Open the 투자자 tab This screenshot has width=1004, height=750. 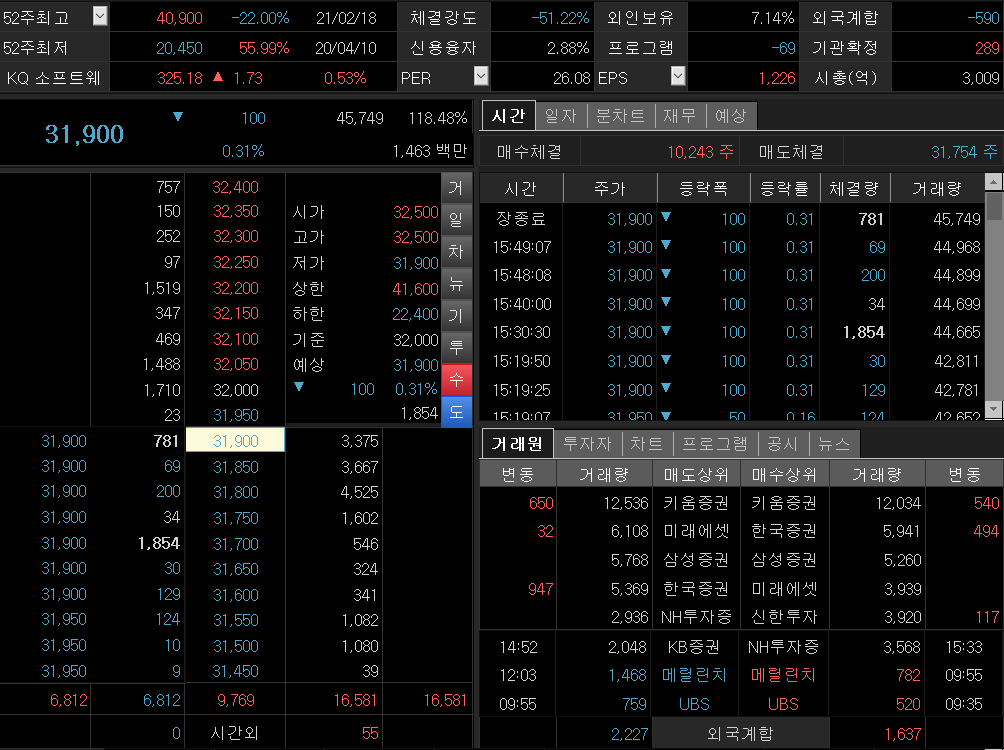pyautogui.click(x=587, y=443)
